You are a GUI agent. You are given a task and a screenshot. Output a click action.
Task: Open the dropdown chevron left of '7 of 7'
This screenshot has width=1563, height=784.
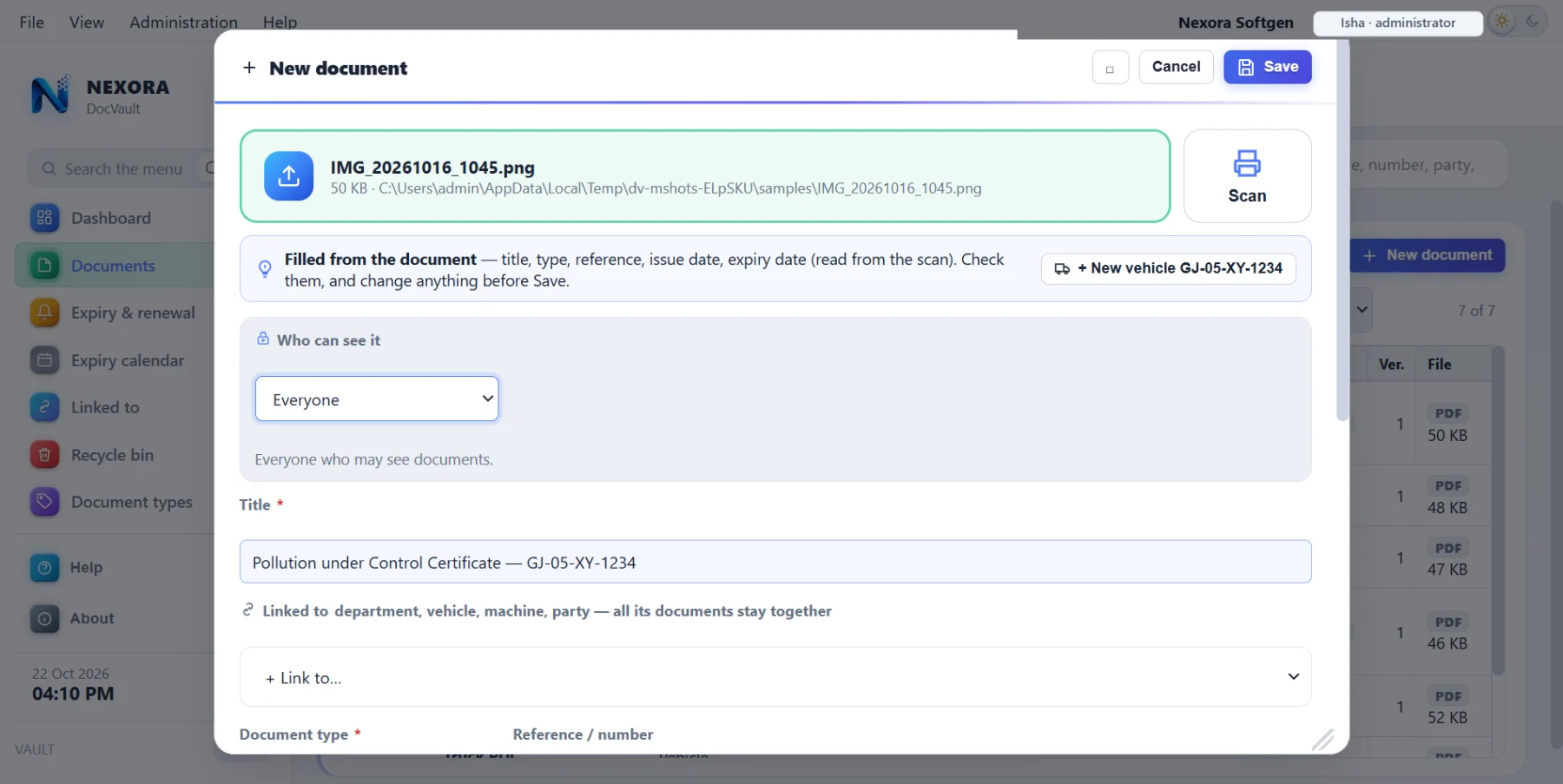pyautogui.click(x=1362, y=310)
